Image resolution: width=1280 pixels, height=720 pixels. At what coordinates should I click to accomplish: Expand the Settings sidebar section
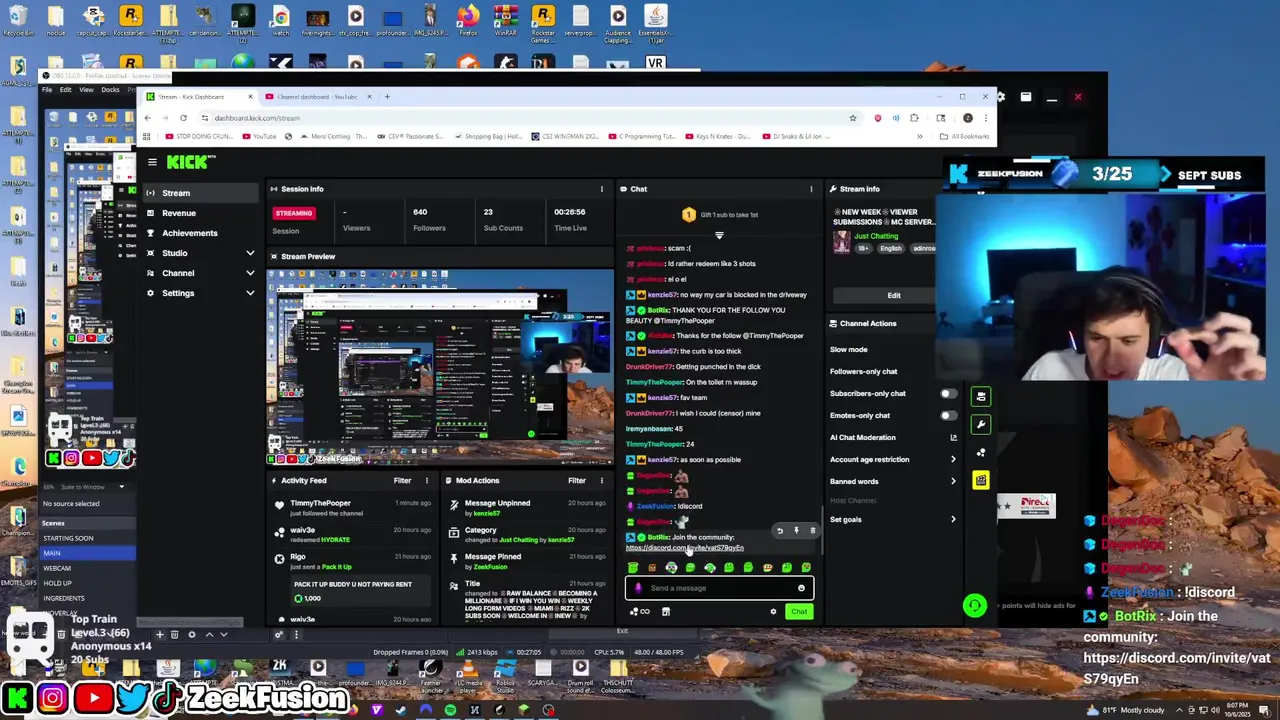(250, 293)
